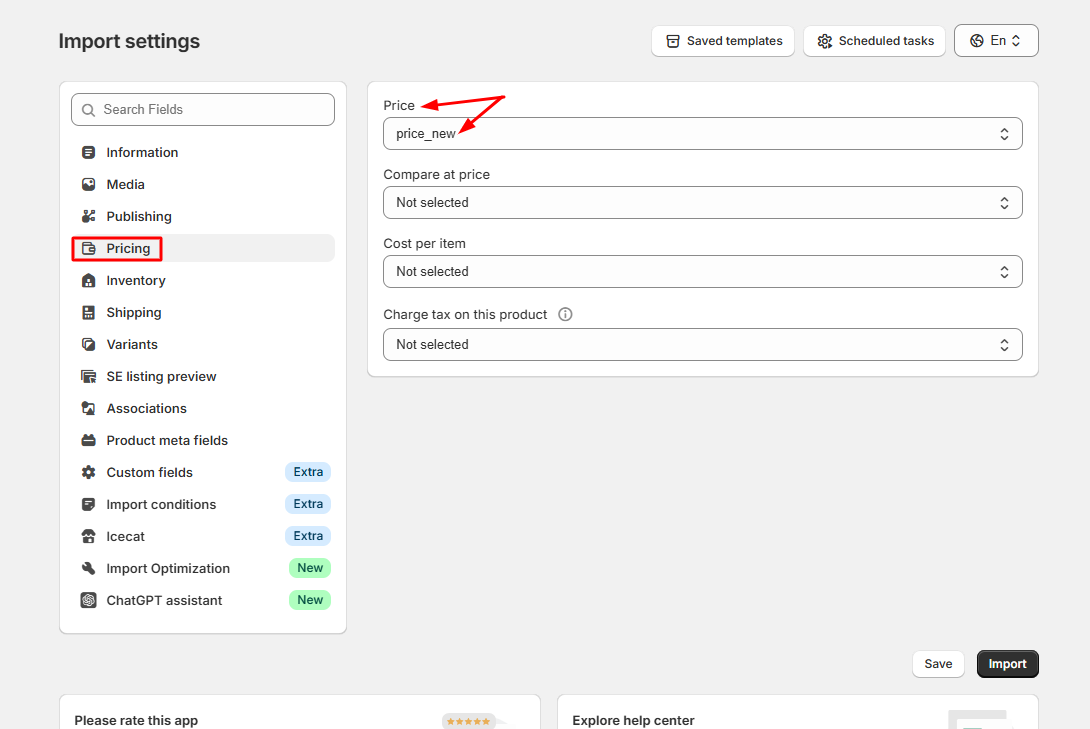Click the 'Explore help center' text

point(633,721)
